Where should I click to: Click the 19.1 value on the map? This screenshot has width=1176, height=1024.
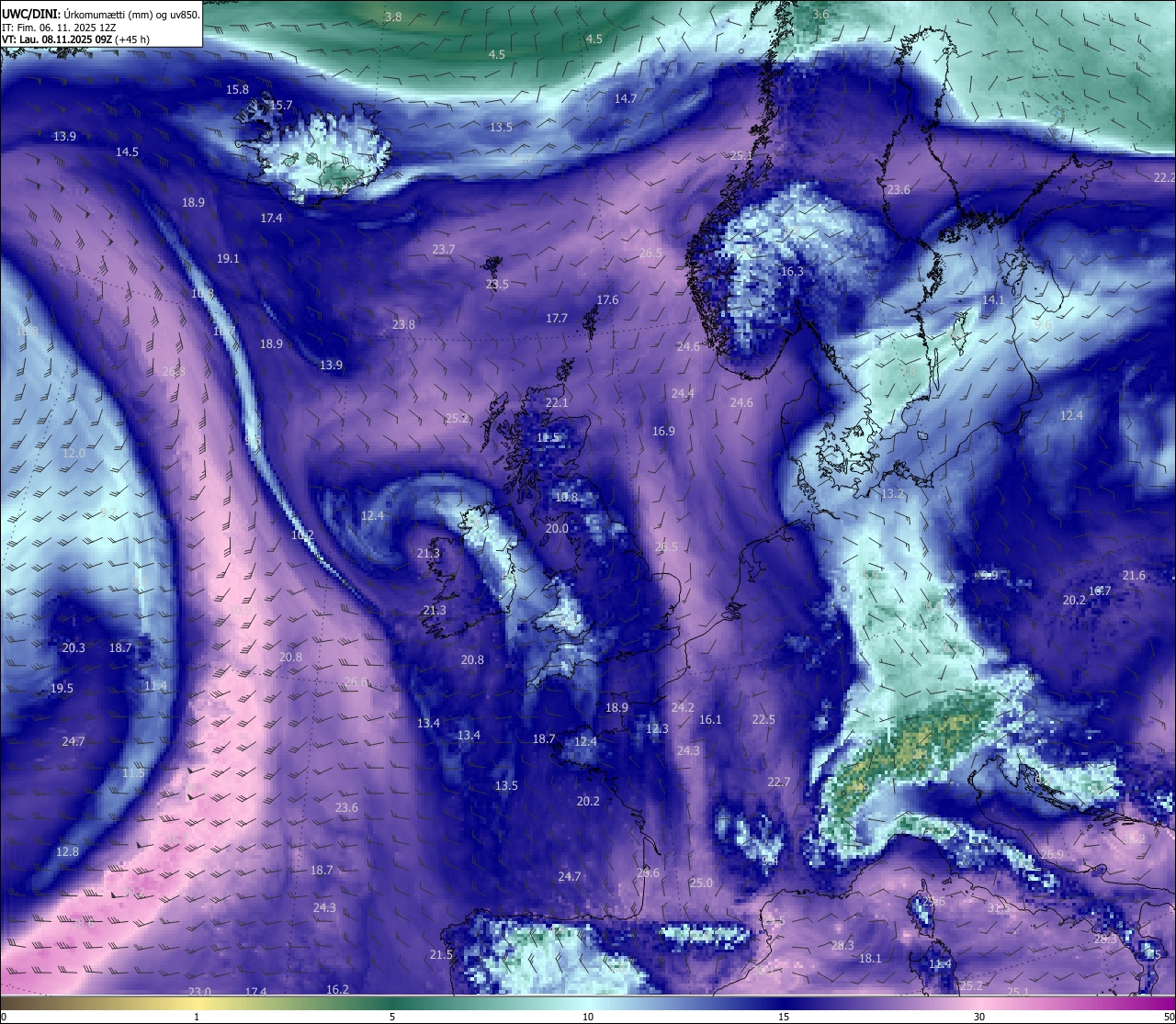[228, 259]
